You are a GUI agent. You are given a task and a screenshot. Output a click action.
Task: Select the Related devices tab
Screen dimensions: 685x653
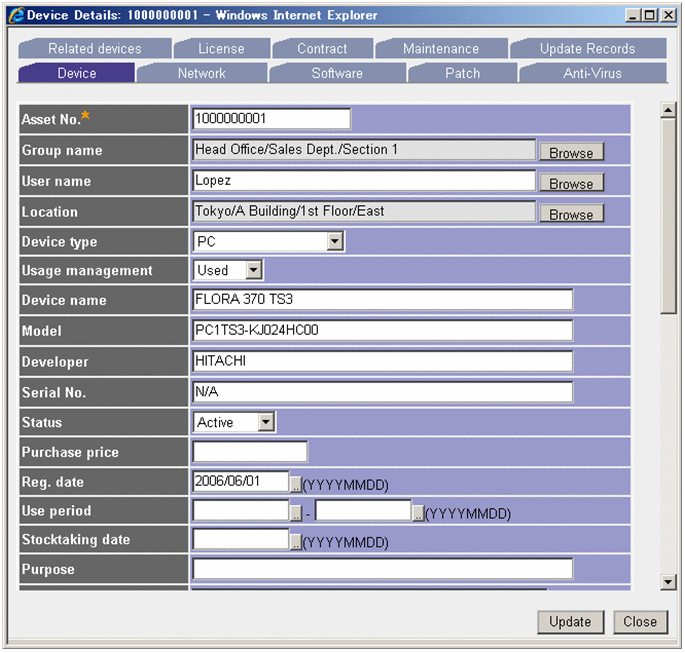pyautogui.click(x=95, y=48)
